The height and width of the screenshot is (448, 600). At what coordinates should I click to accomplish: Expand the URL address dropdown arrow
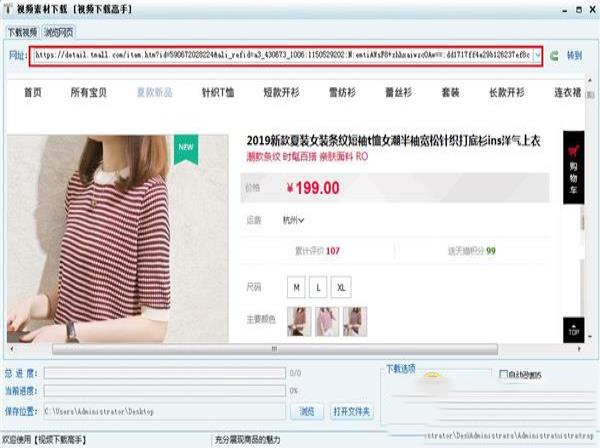pyautogui.click(x=540, y=55)
